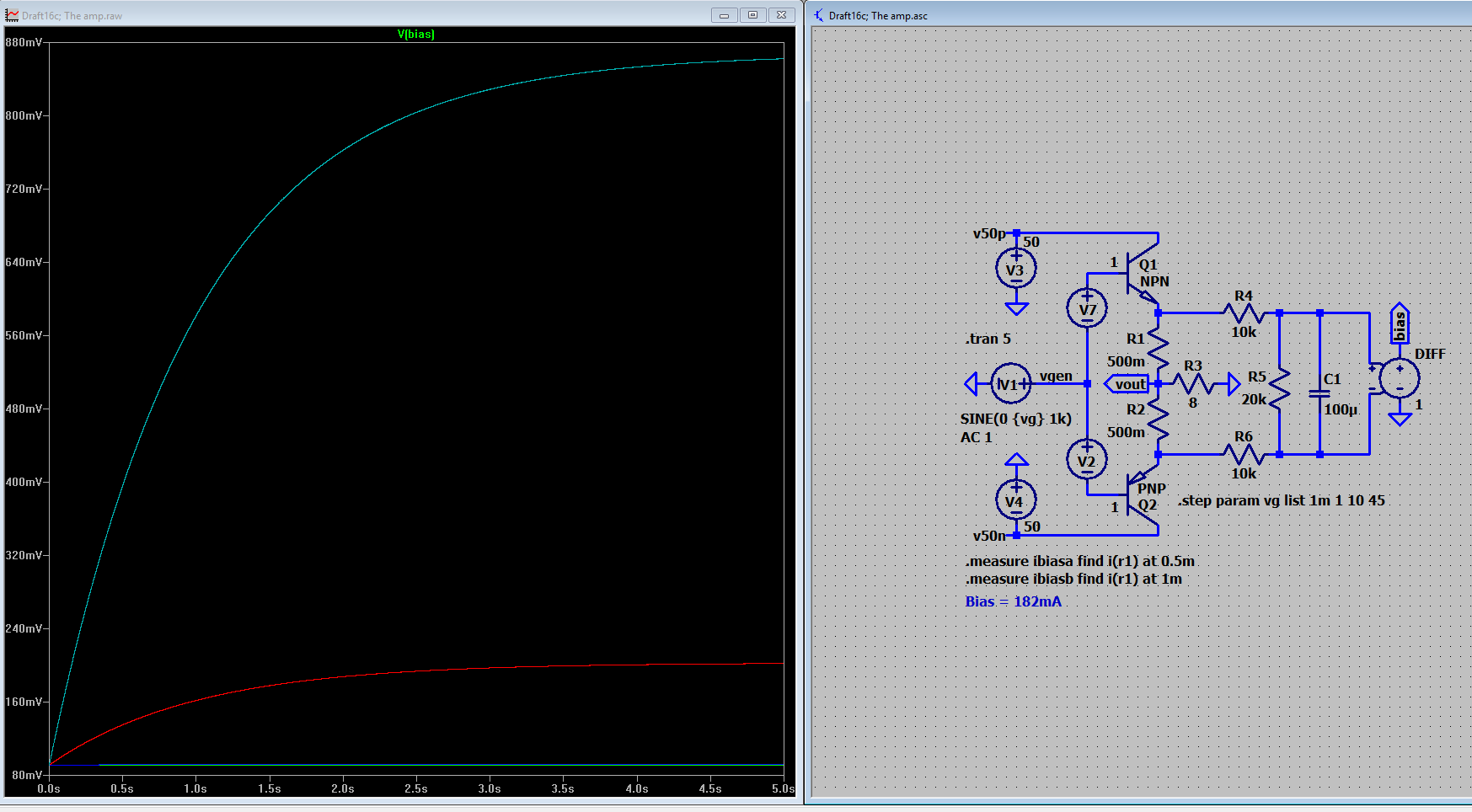
Task: Click the AC 1 text under V1
Action: coord(977,437)
